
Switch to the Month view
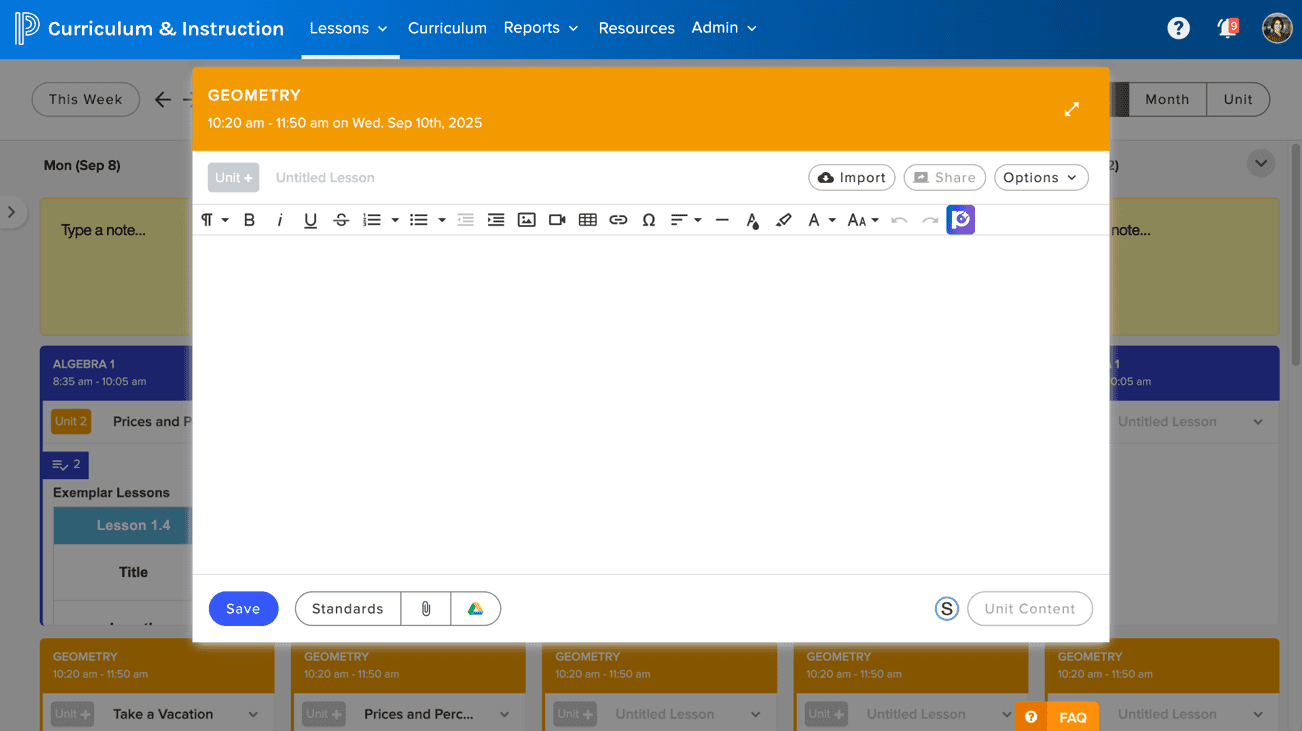[x=1167, y=99]
